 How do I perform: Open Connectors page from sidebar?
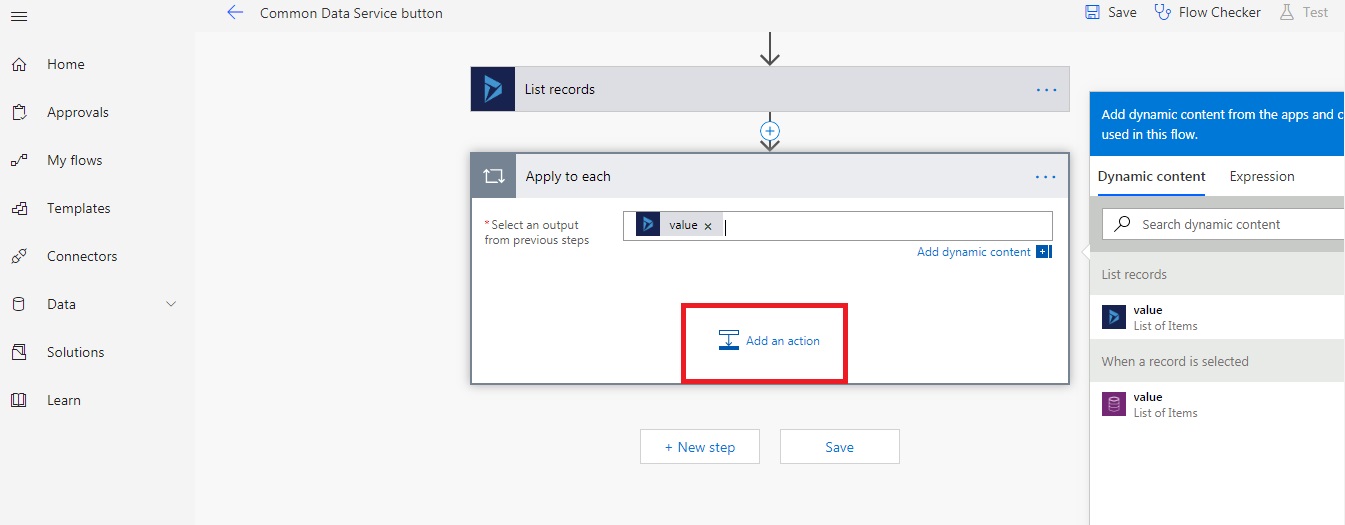[81, 257]
